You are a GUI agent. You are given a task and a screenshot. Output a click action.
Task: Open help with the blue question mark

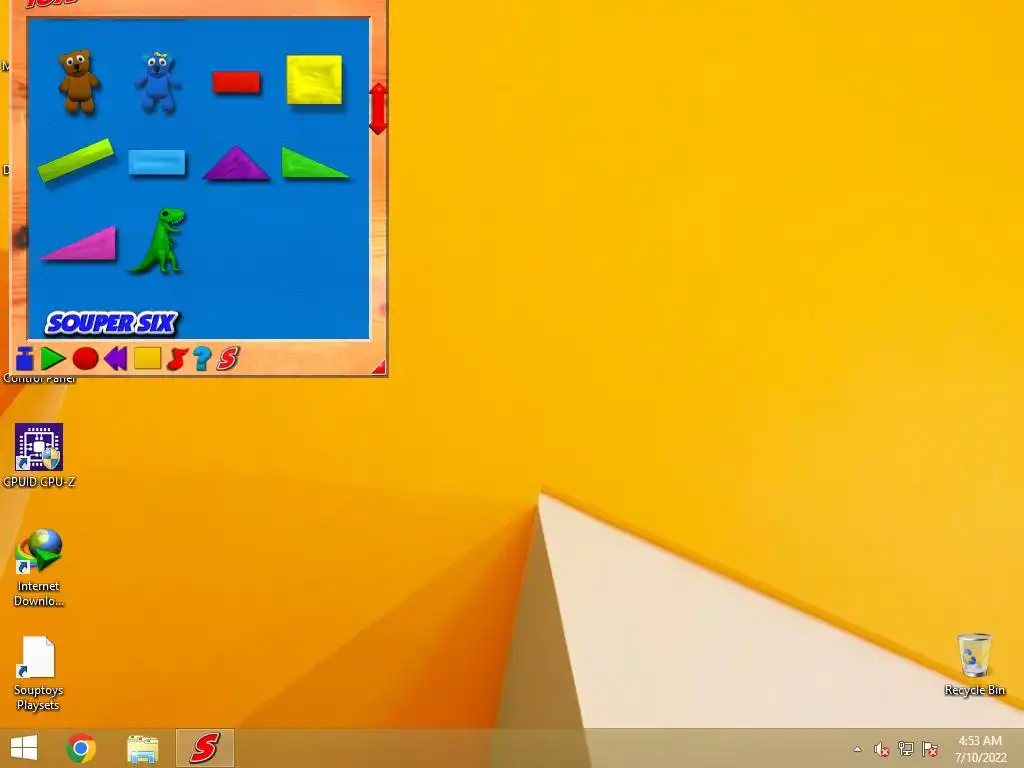[202, 359]
